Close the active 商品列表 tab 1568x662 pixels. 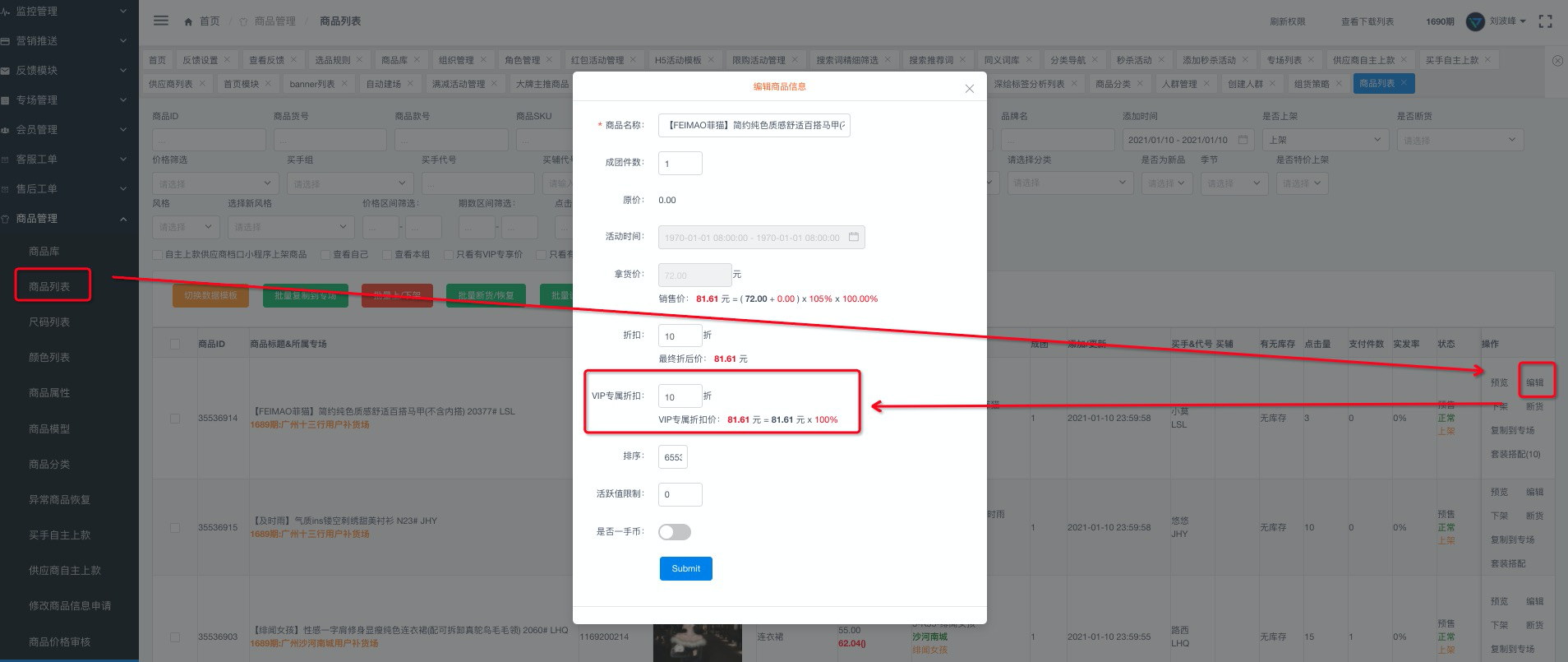pos(1404,83)
